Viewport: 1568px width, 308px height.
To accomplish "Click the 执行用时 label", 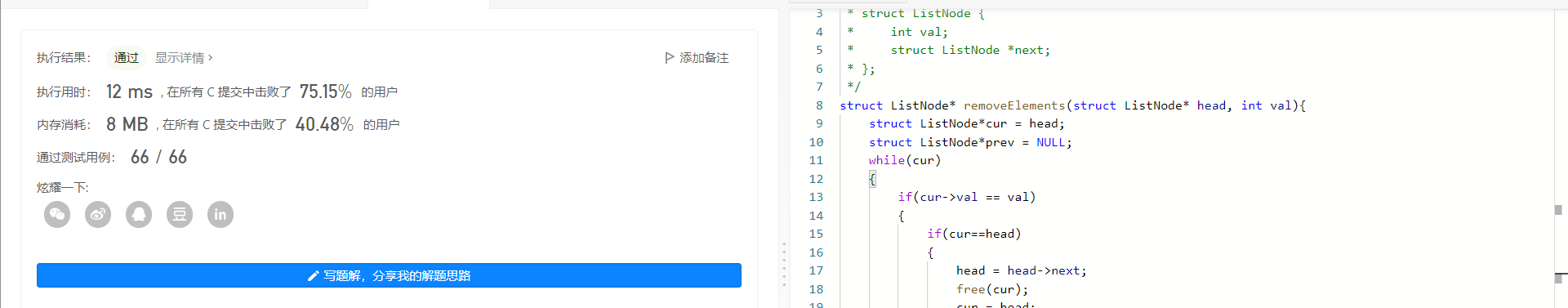I will [64, 92].
